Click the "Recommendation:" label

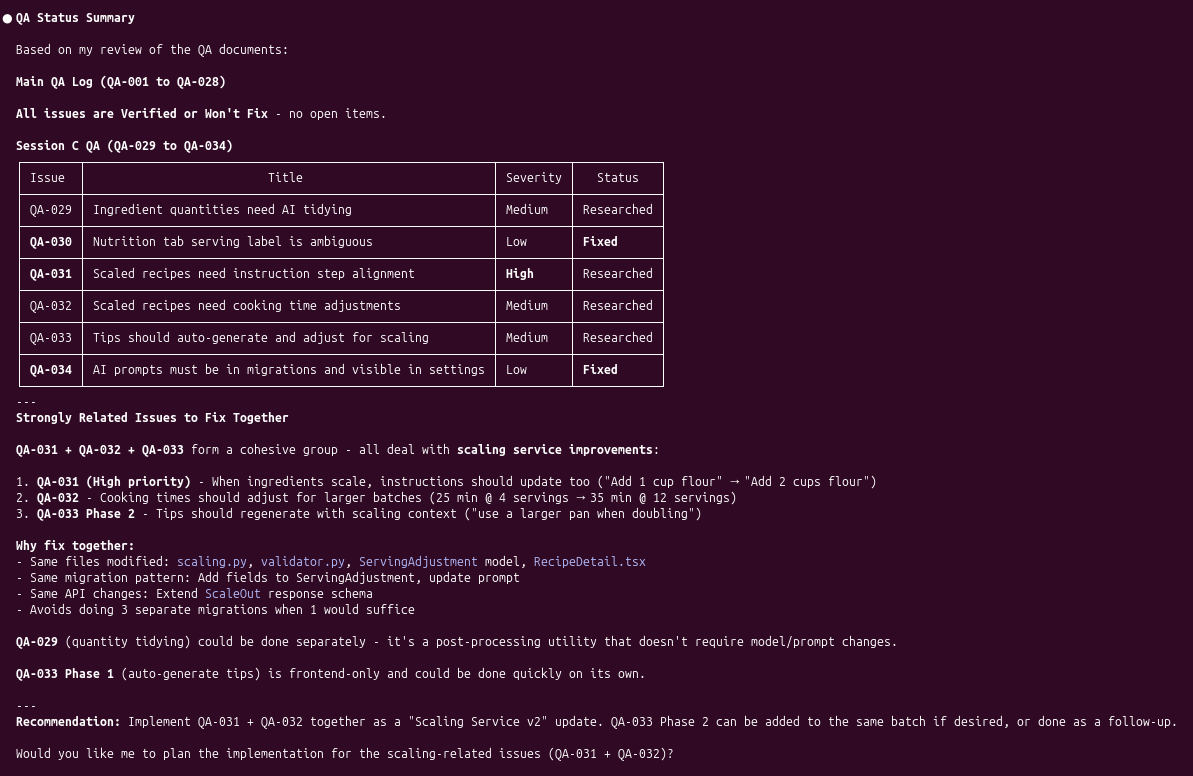(68, 722)
